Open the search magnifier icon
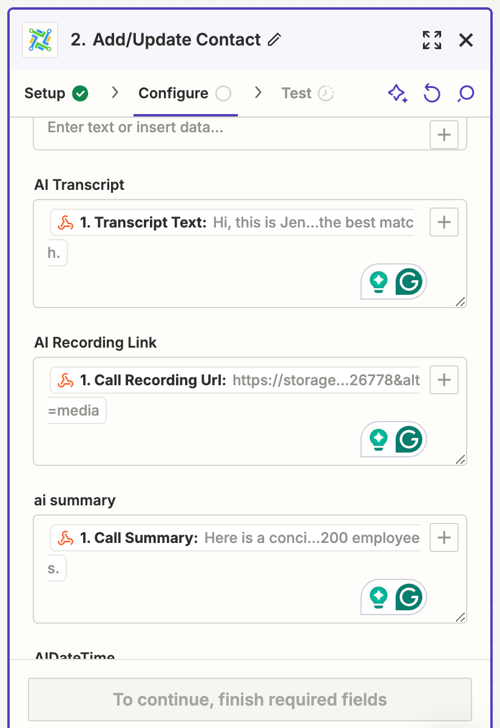 [x=466, y=93]
